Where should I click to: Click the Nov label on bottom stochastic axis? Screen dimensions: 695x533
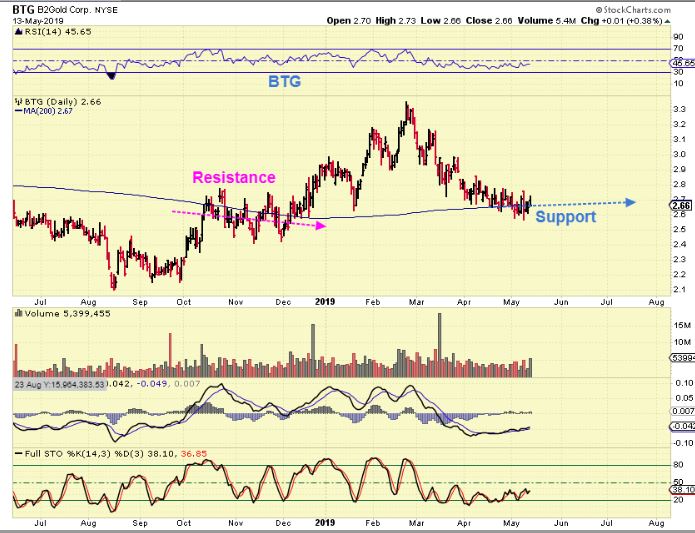point(235,523)
